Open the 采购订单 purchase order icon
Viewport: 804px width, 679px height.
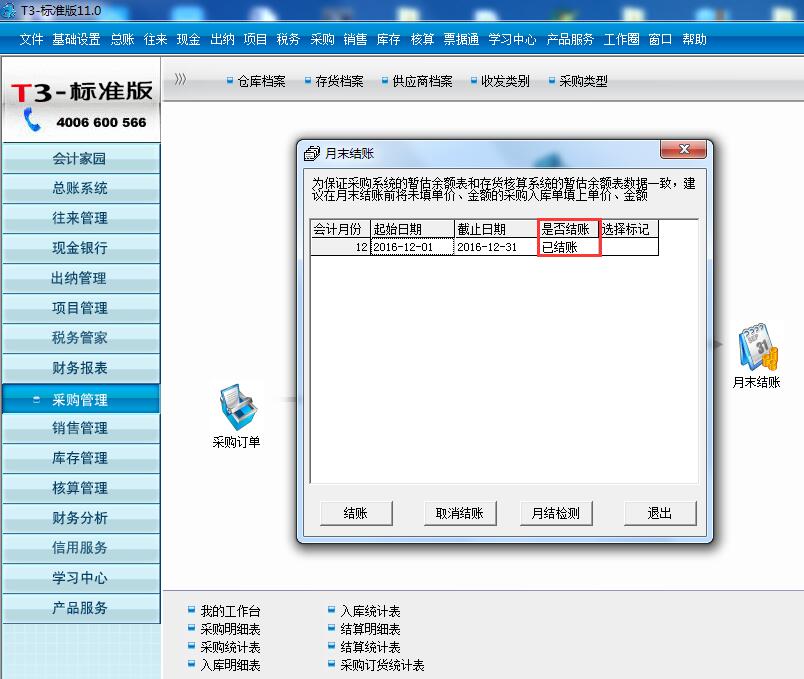tap(236, 410)
